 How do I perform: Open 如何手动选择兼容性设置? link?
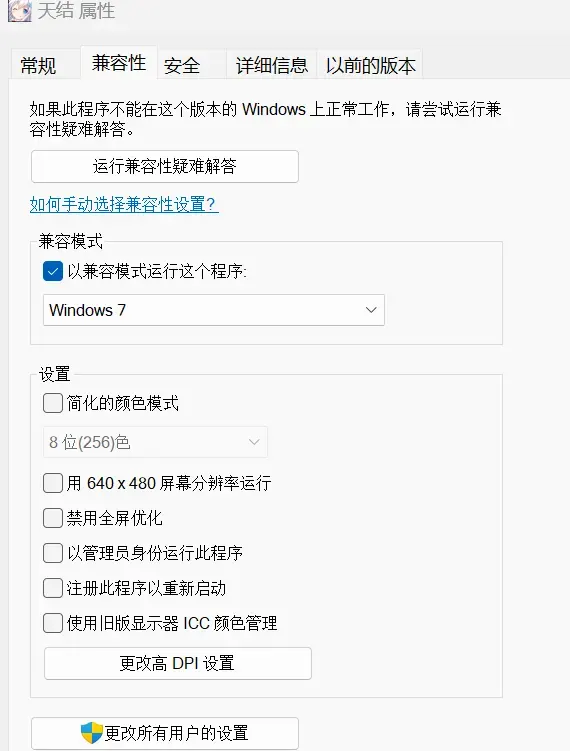point(124,205)
